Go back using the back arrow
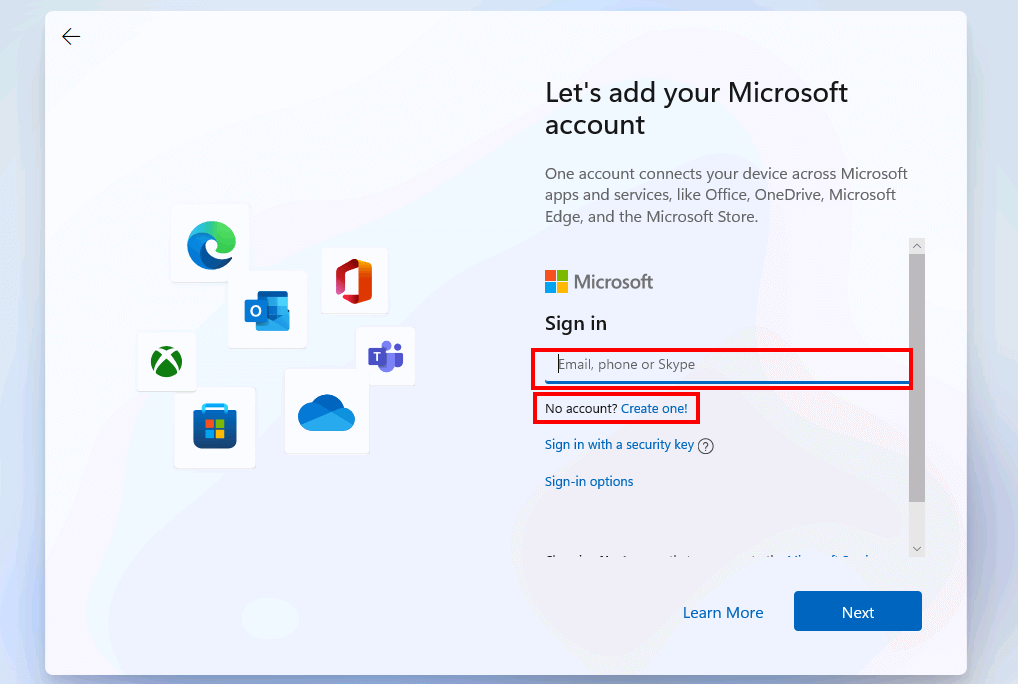This screenshot has width=1018, height=684. [70, 37]
